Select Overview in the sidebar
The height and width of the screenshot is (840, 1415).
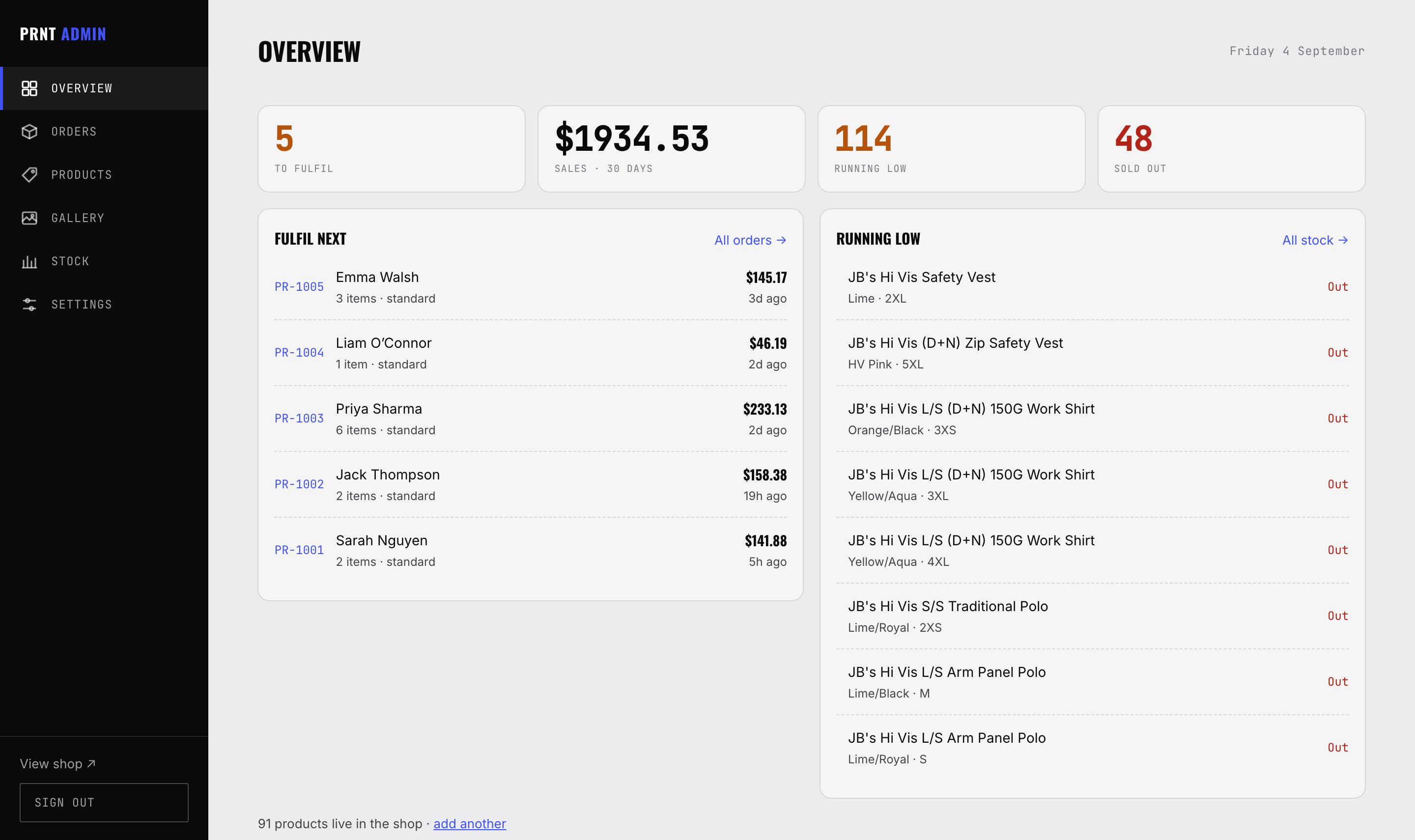pos(104,88)
